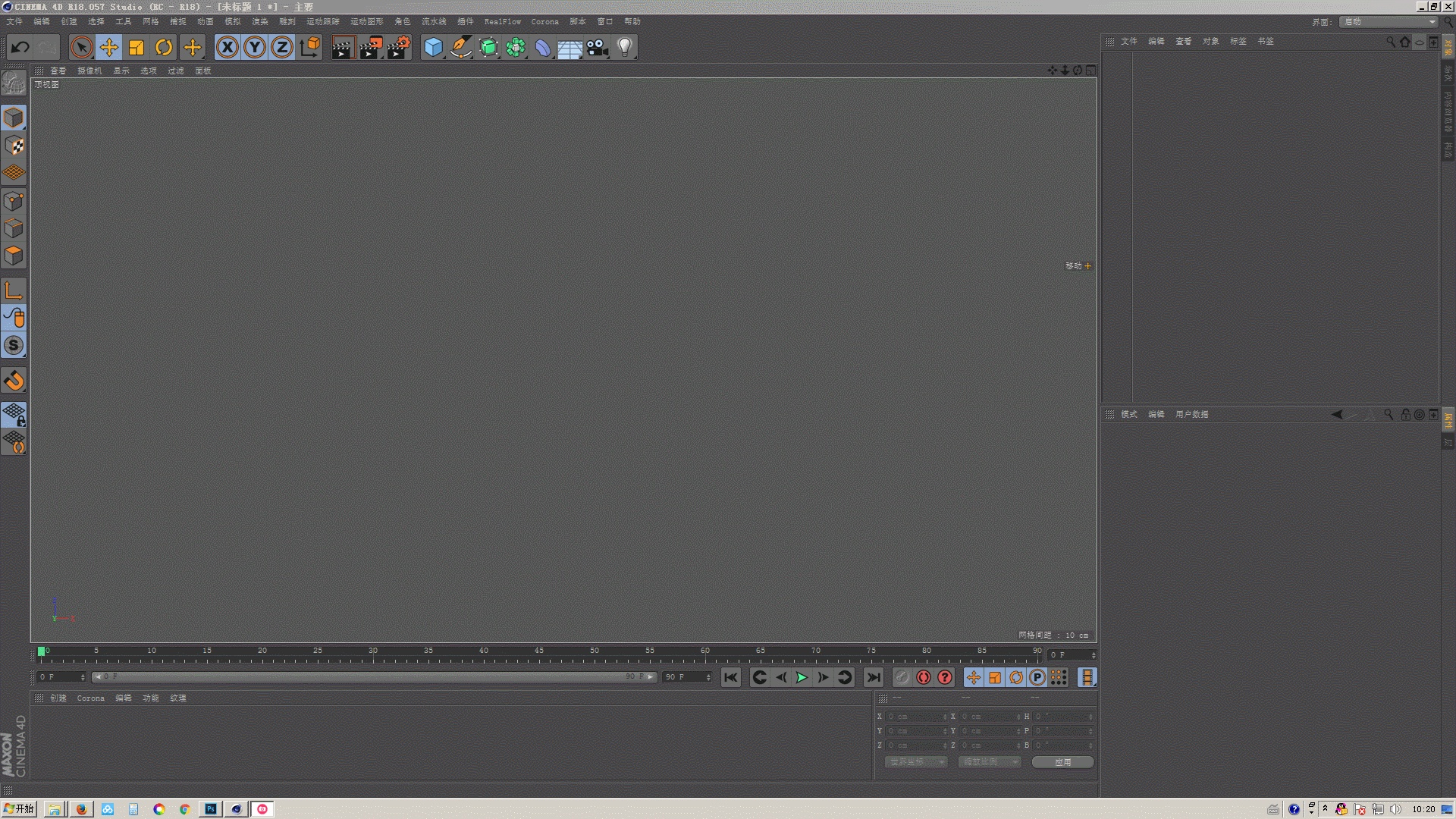1456x819 pixels.
Task: Open the Corona menu in menu bar
Action: [x=544, y=22]
